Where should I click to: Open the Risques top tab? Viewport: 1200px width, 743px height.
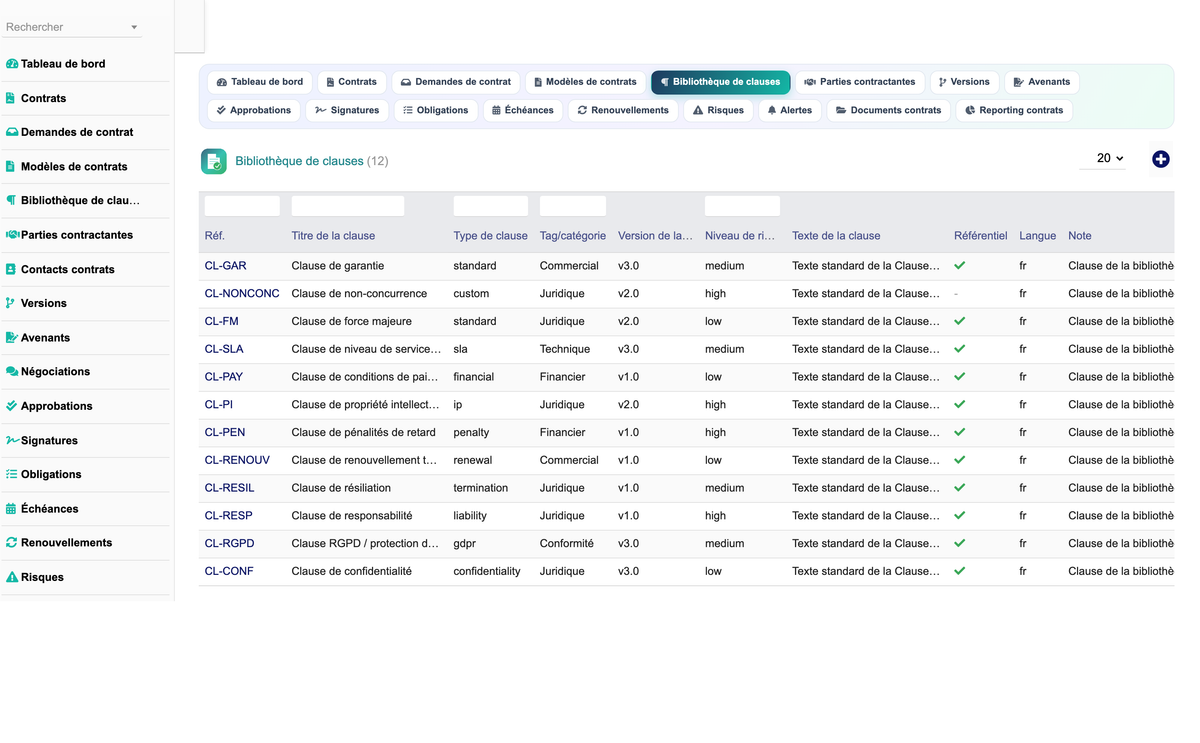click(718, 110)
